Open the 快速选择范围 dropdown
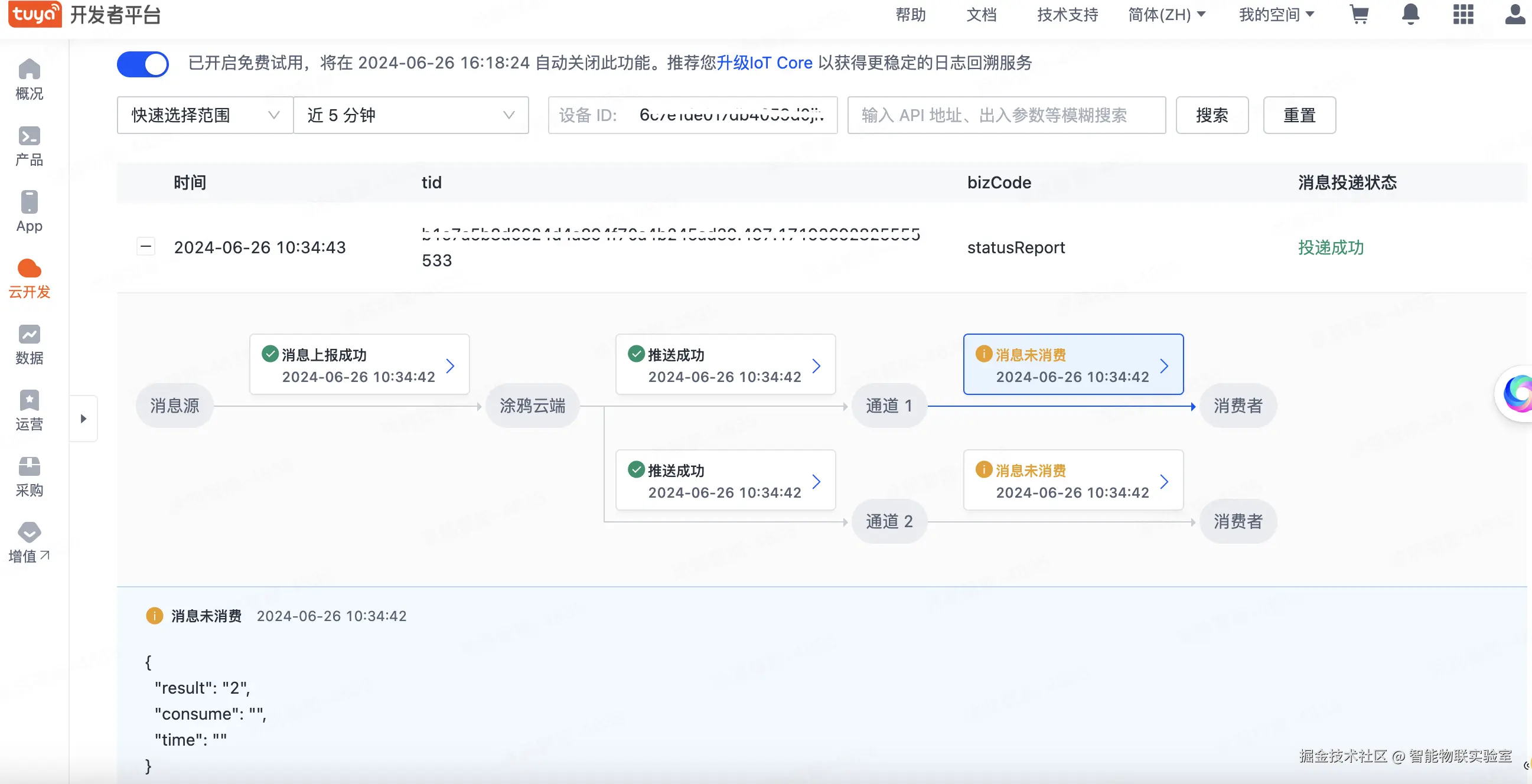This screenshot has width=1532, height=784. pyautogui.click(x=204, y=115)
